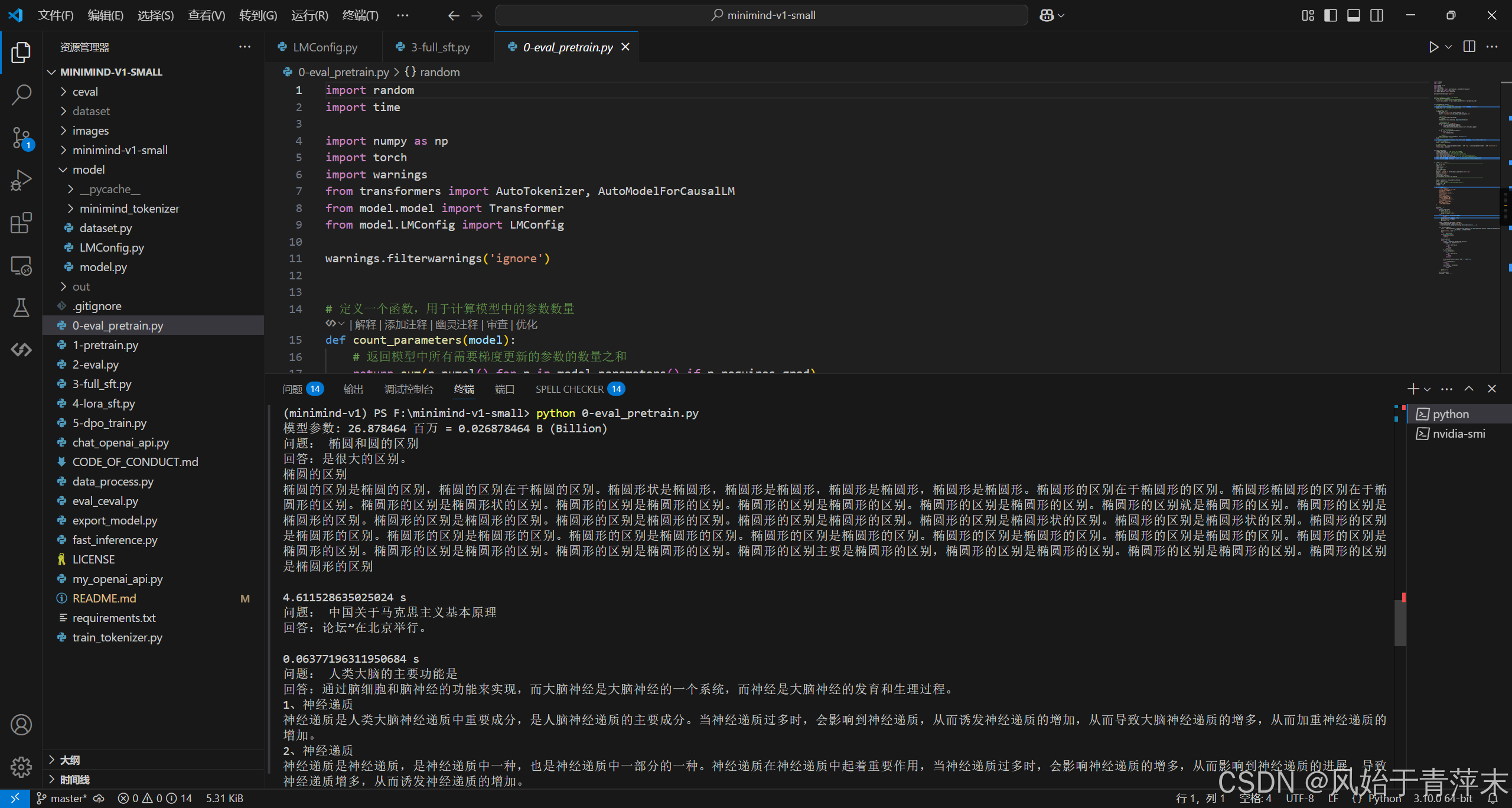The width and height of the screenshot is (1512, 808).
Task: Switch to 3-full_sft.py editor tab
Action: [439, 47]
